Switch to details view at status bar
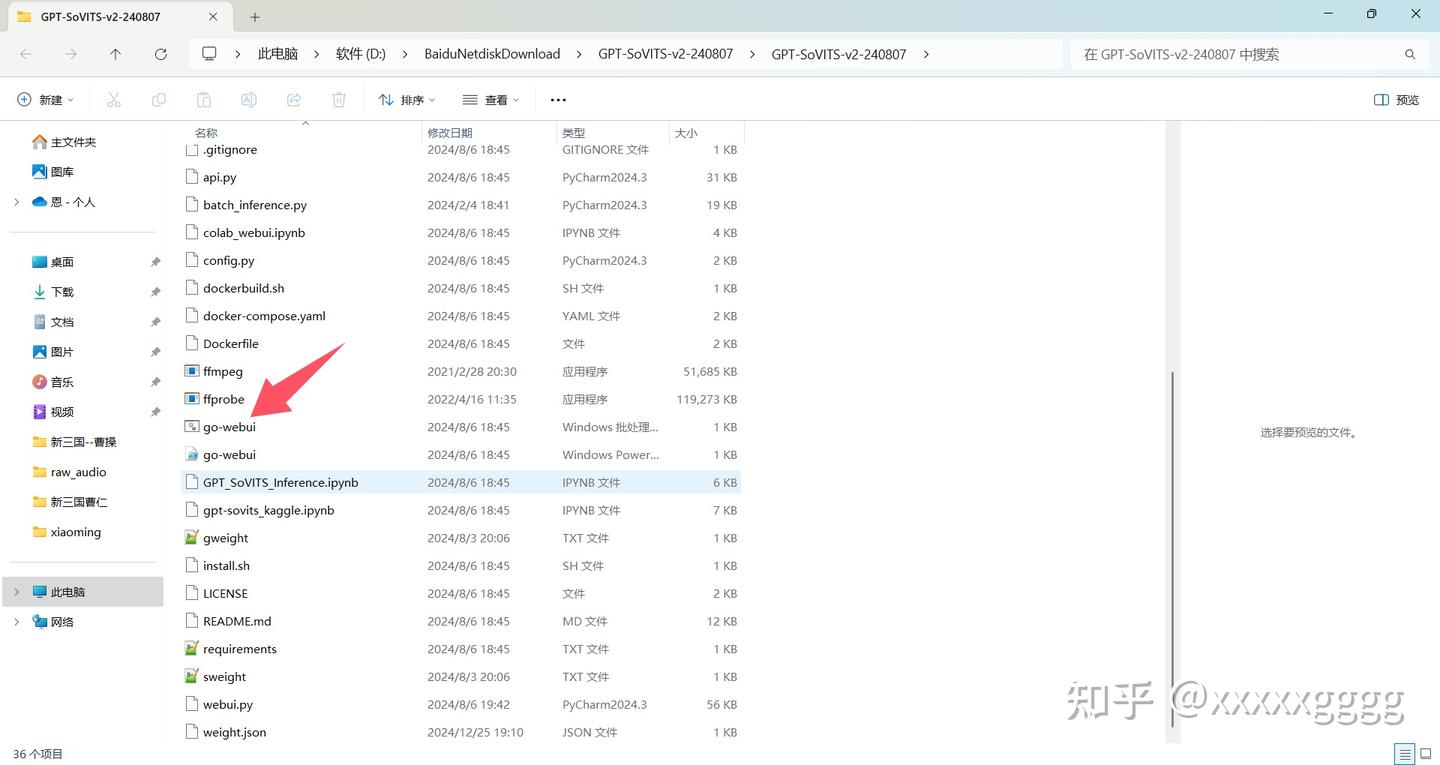Screen dimensions: 1440x765 pos(1402,753)
